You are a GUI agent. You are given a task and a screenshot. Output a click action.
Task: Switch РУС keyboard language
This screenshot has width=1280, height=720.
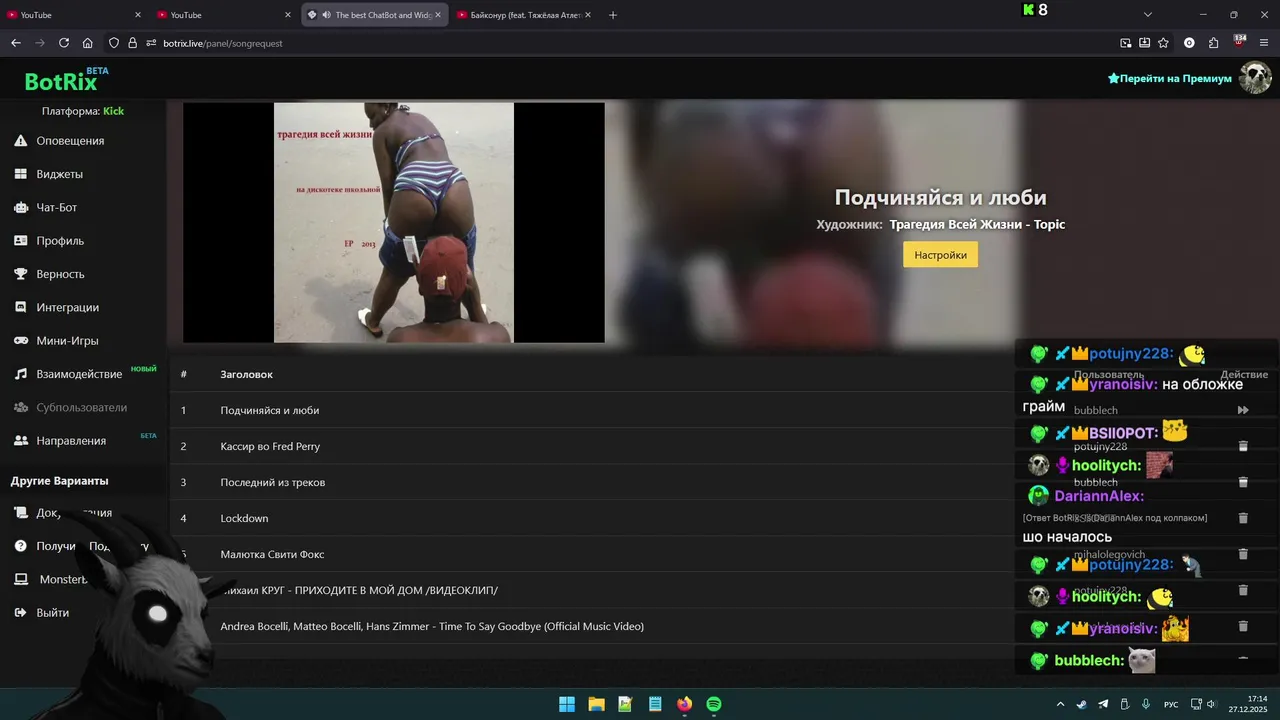click(x=1171, y=704)
